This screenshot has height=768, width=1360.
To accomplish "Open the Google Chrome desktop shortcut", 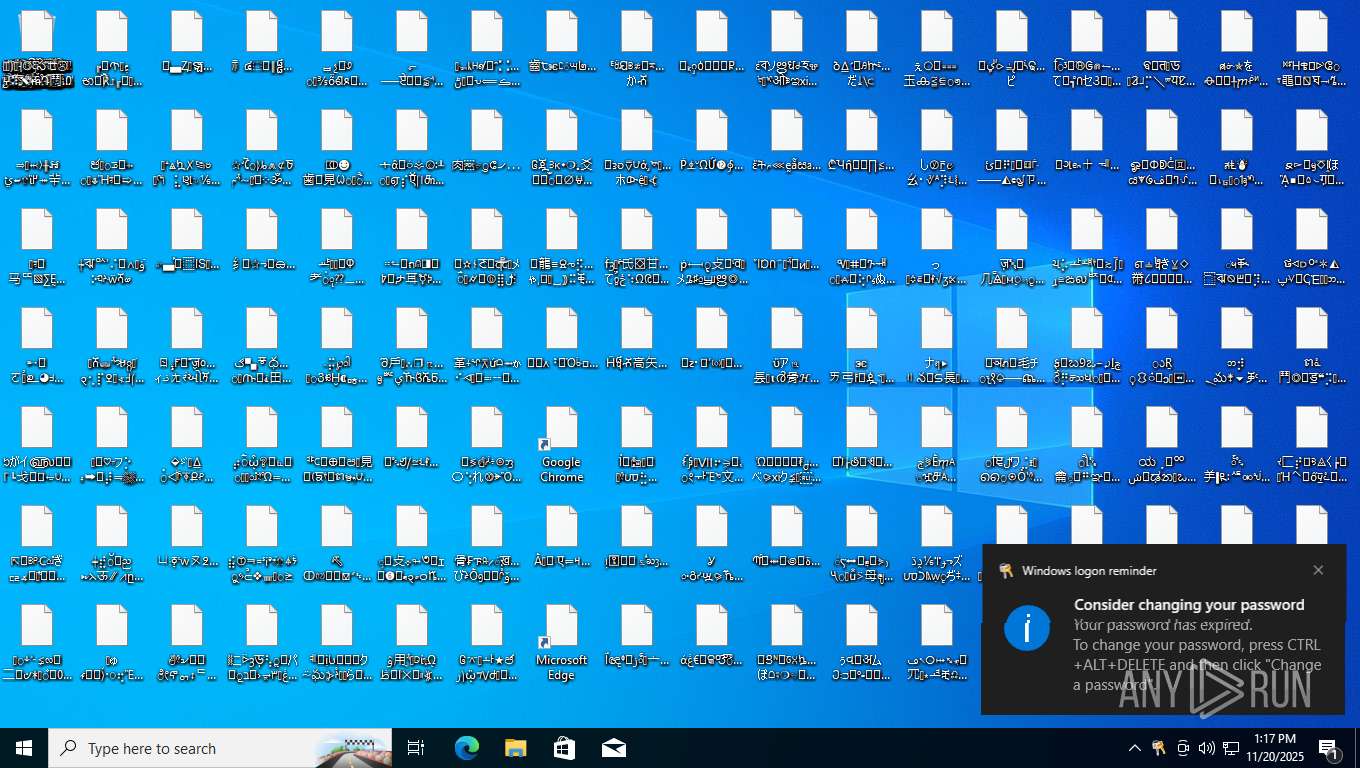I will pos(561,445).
